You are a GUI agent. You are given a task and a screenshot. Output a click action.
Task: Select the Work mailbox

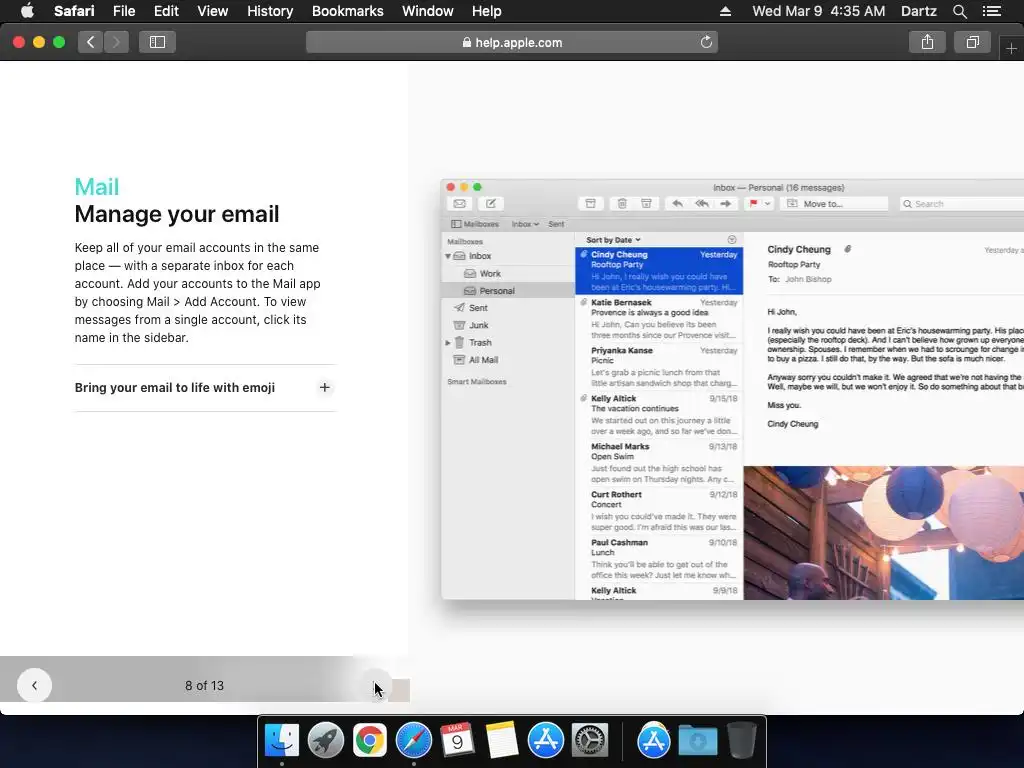pyautogui.click(x=507, y=274)
